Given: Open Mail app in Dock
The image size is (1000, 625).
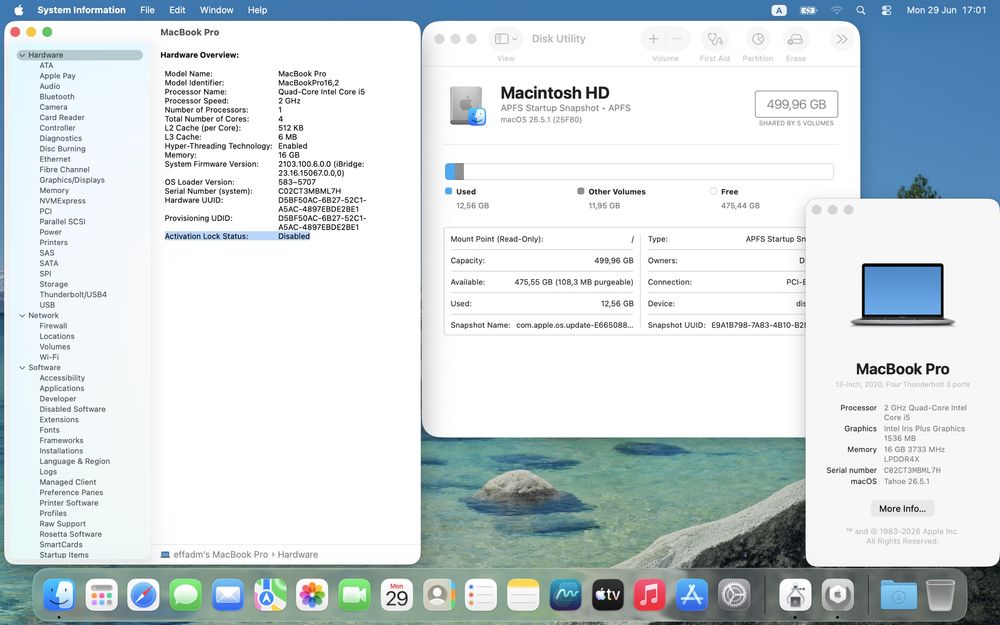Looking at the screenshot, I should 228,595.
